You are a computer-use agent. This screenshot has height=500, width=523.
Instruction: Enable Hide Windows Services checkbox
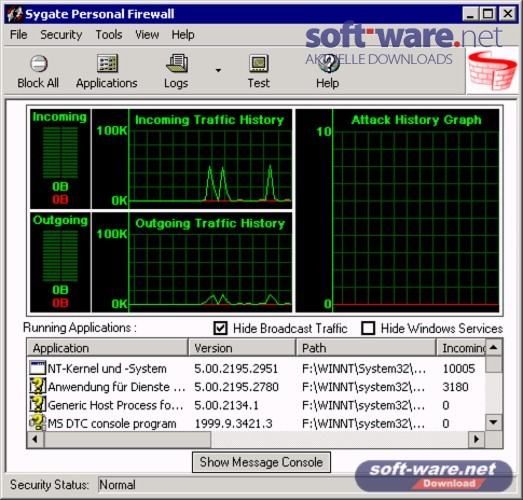tap(368, 328)
